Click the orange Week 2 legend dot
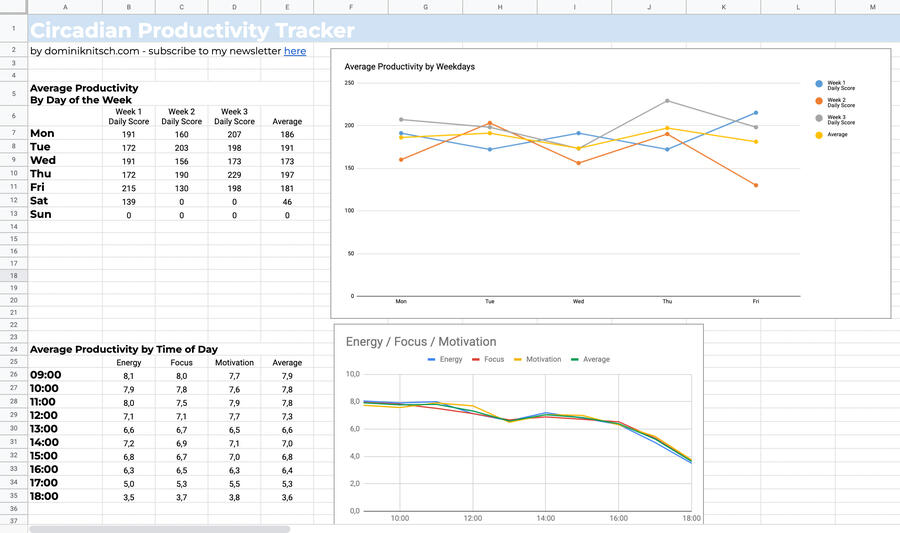The image size is (900, 533). (x=819, y=101)
